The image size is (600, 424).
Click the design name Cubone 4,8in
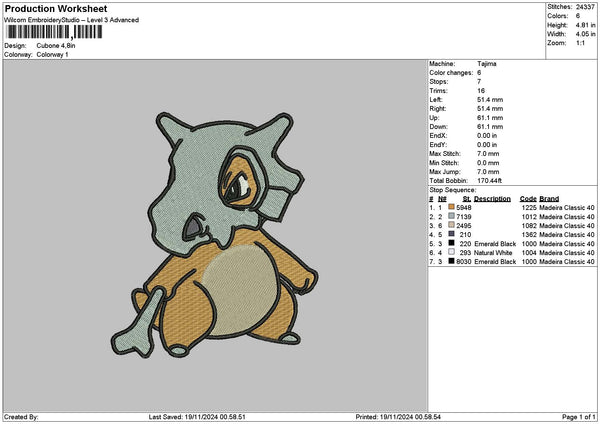[59, 45]
